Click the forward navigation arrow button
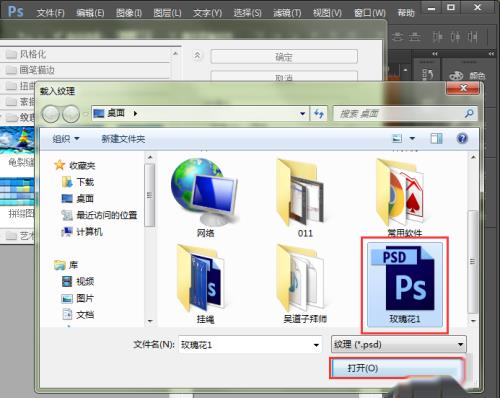Image resolution: width=500 pixels, height=398 pixels. point(71,114)
